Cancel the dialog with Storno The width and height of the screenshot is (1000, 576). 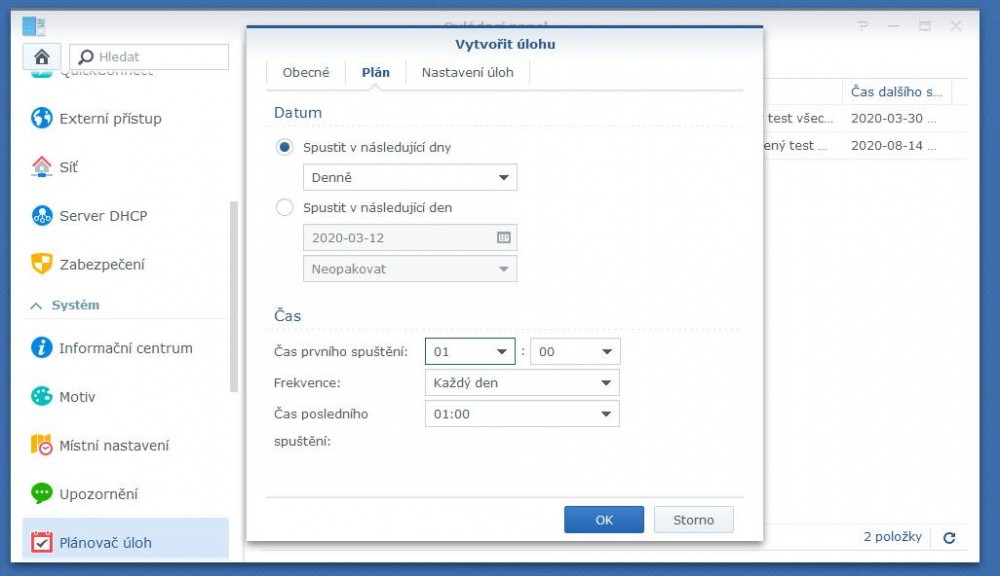(x=694, y=520)
